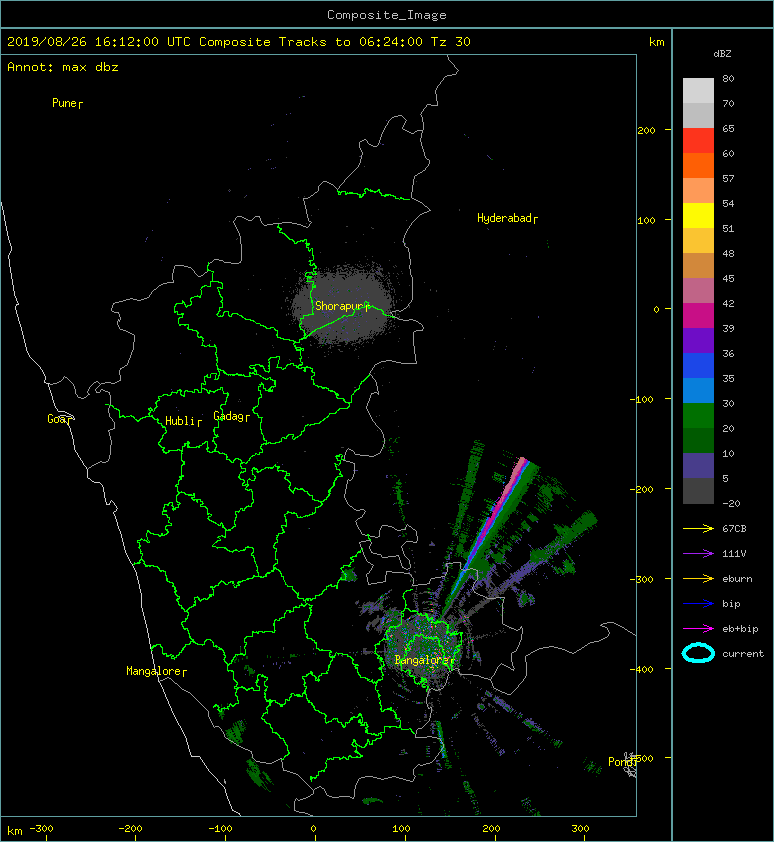
Task: Click the bip blue arrow legend icon
Action: [x=698, y=604]
